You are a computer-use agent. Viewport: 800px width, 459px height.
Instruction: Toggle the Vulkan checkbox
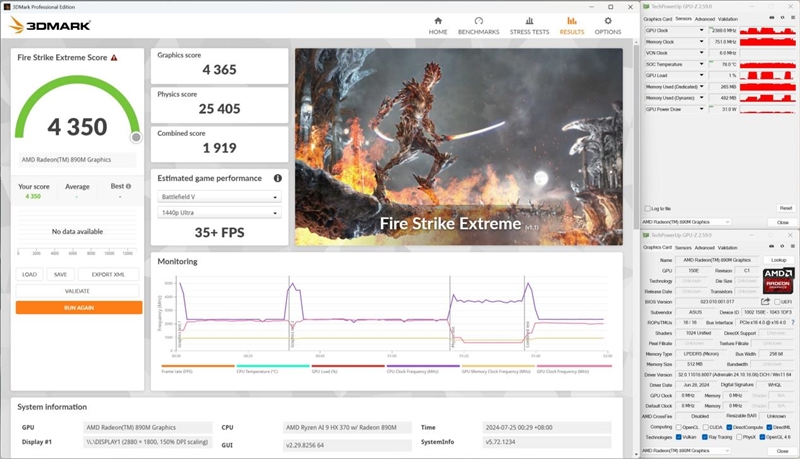pyautogui.click(x=679, y=437)
